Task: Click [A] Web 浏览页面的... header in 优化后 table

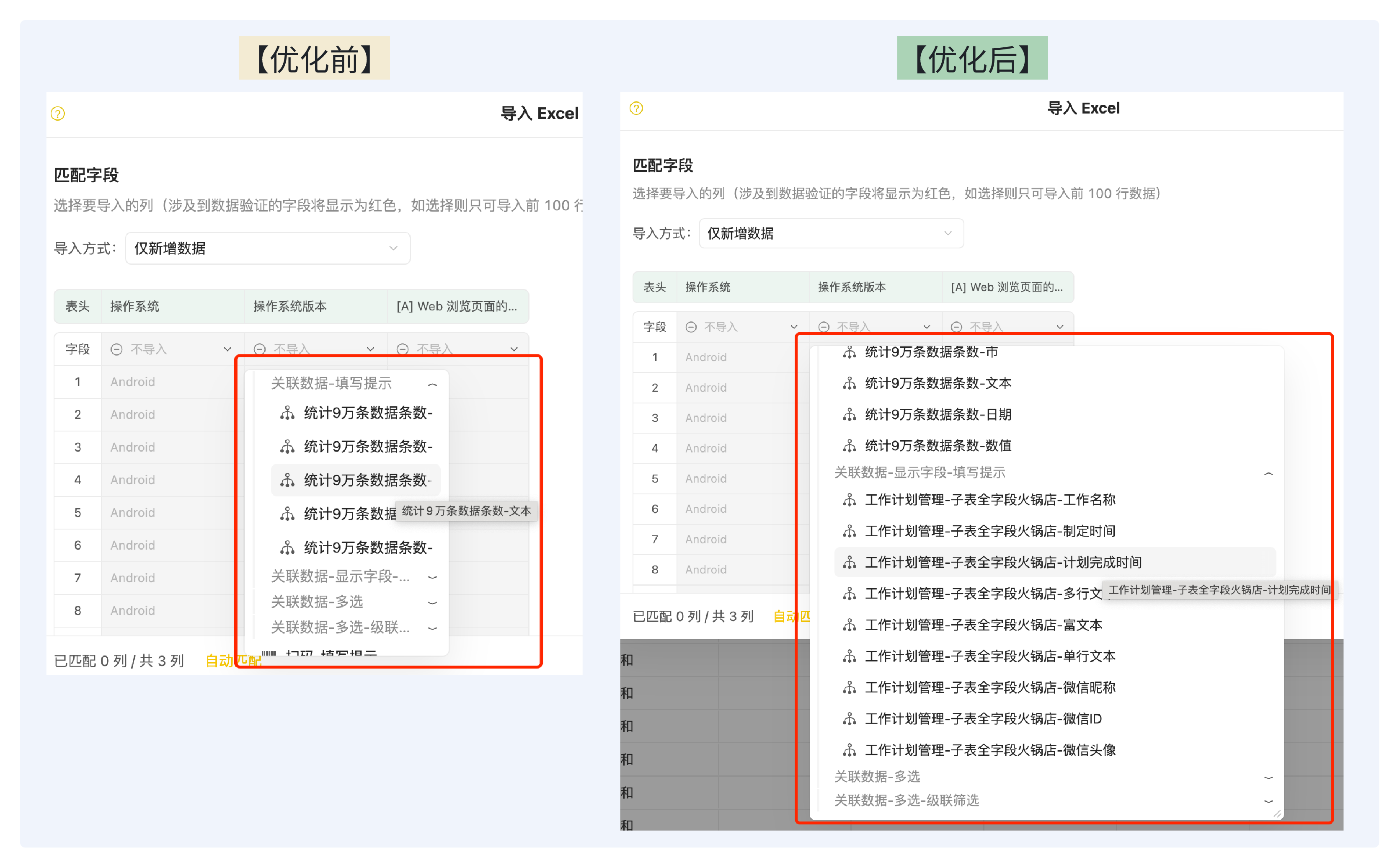Action: tap(1008, 287)
